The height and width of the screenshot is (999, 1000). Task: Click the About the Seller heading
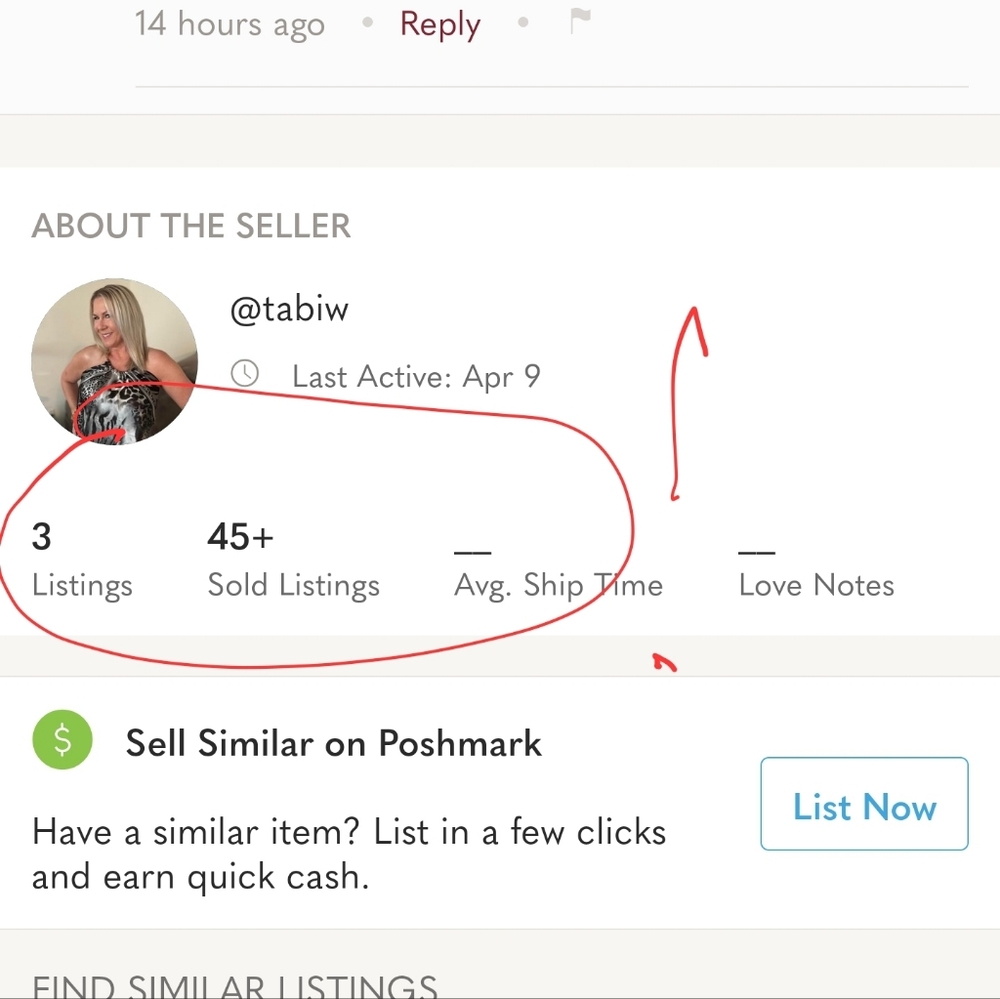click(191, 226)
